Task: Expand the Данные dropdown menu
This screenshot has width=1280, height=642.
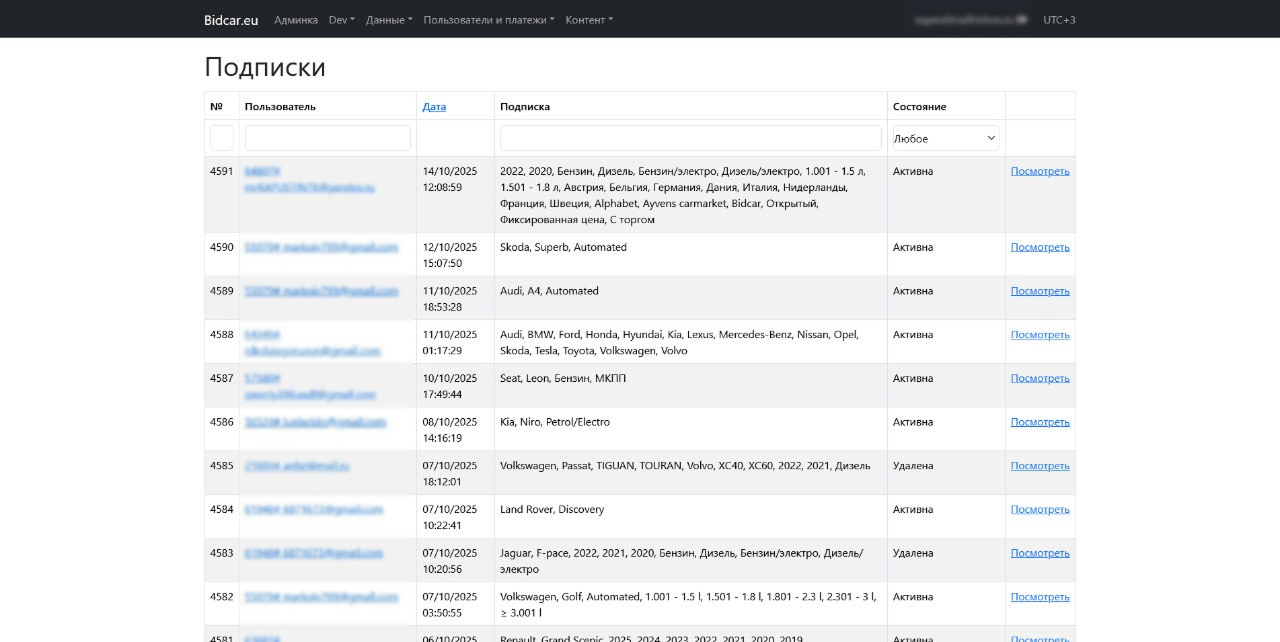Action: [389, 20]
